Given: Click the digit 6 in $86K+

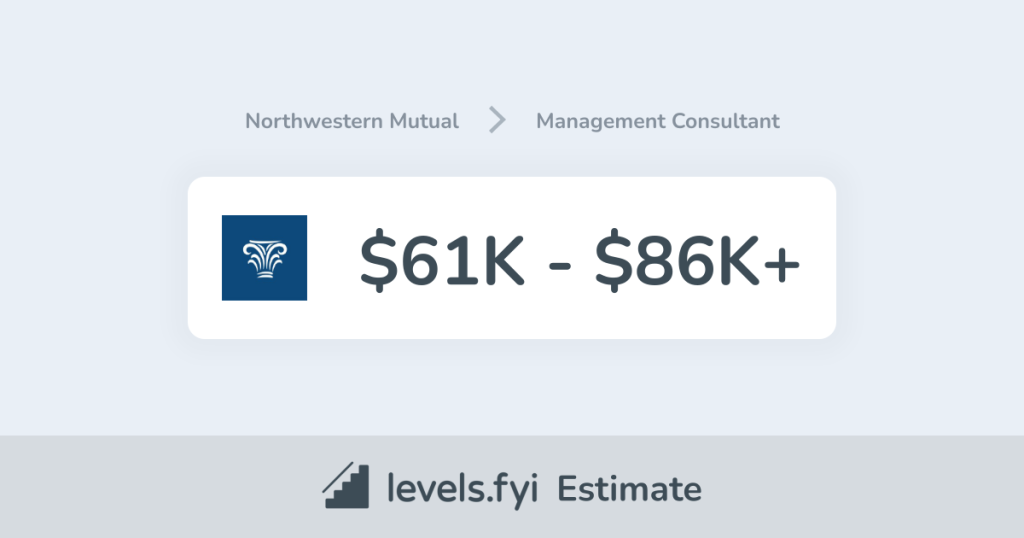Looking at the screenshot, I should 696,260.
